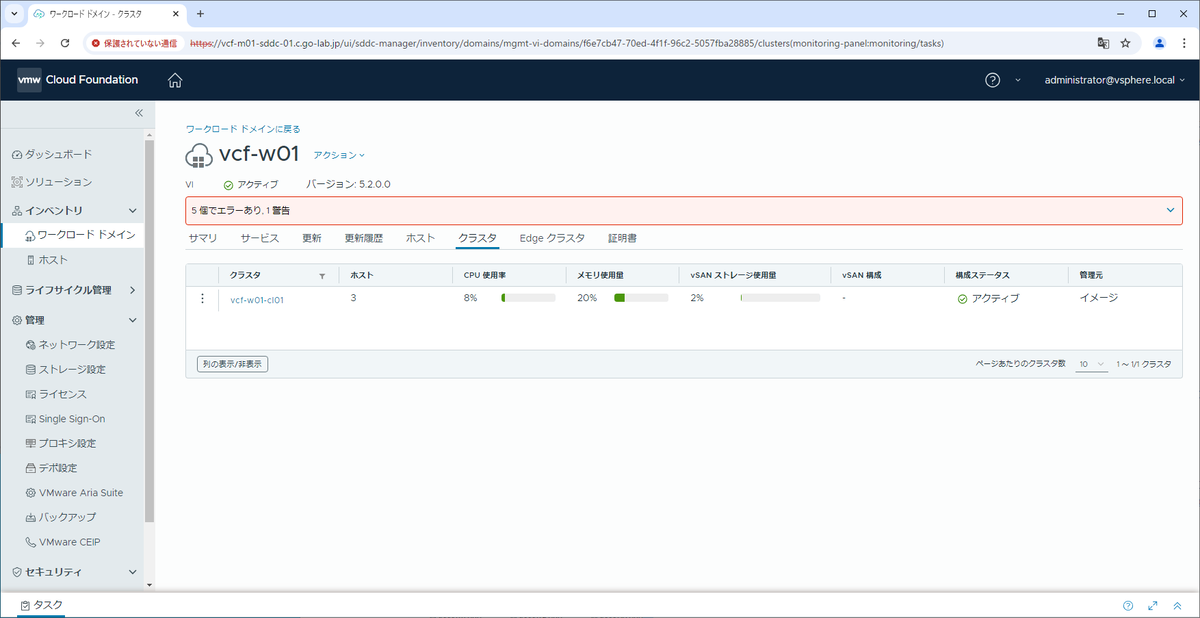This screenshot has width=1200, height=618.
Task: Open the tab search dropdown in Chrome
Action: click(x=13, y=14)
